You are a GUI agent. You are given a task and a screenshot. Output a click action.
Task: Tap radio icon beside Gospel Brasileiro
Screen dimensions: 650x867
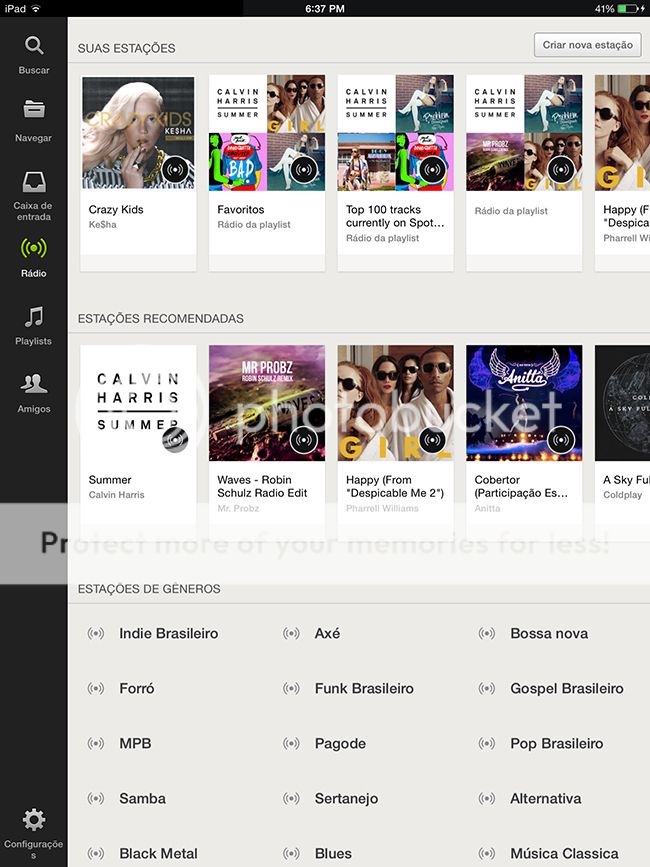487,688
